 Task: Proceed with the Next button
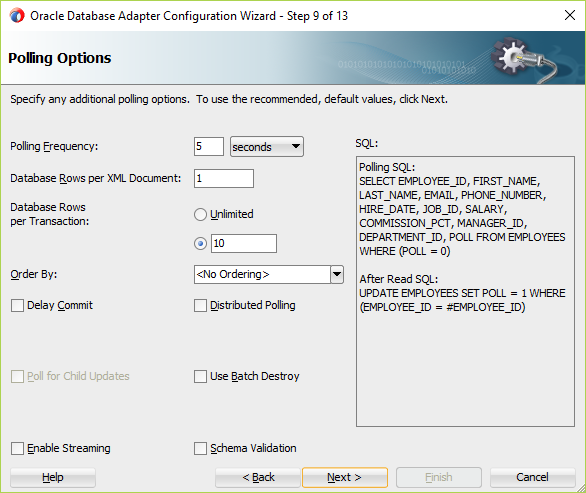click(x=345, y=477)
